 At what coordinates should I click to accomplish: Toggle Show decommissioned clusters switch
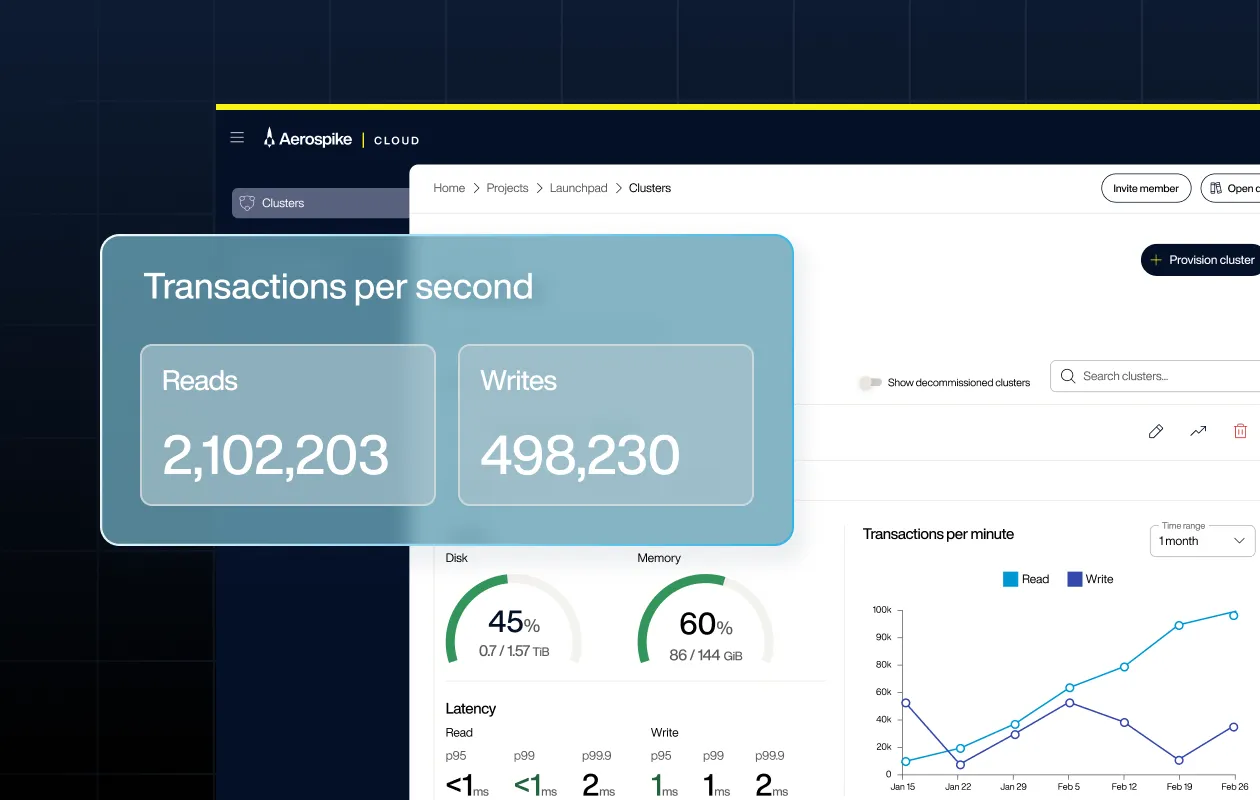(x=871, y=382)
